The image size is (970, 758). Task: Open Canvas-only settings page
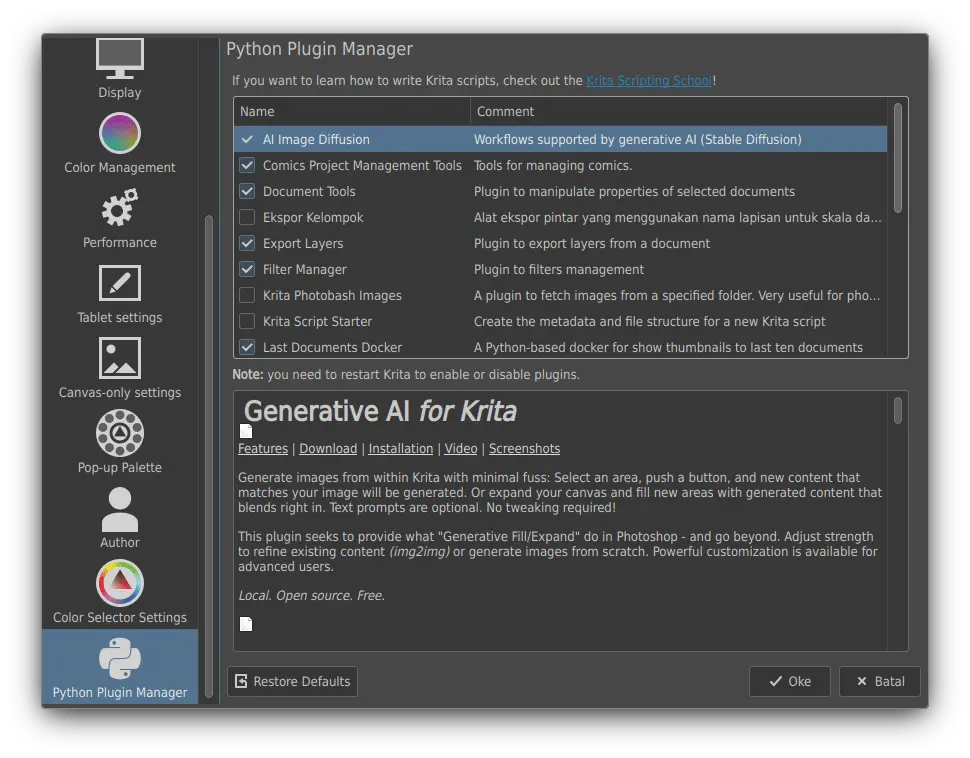119,369
